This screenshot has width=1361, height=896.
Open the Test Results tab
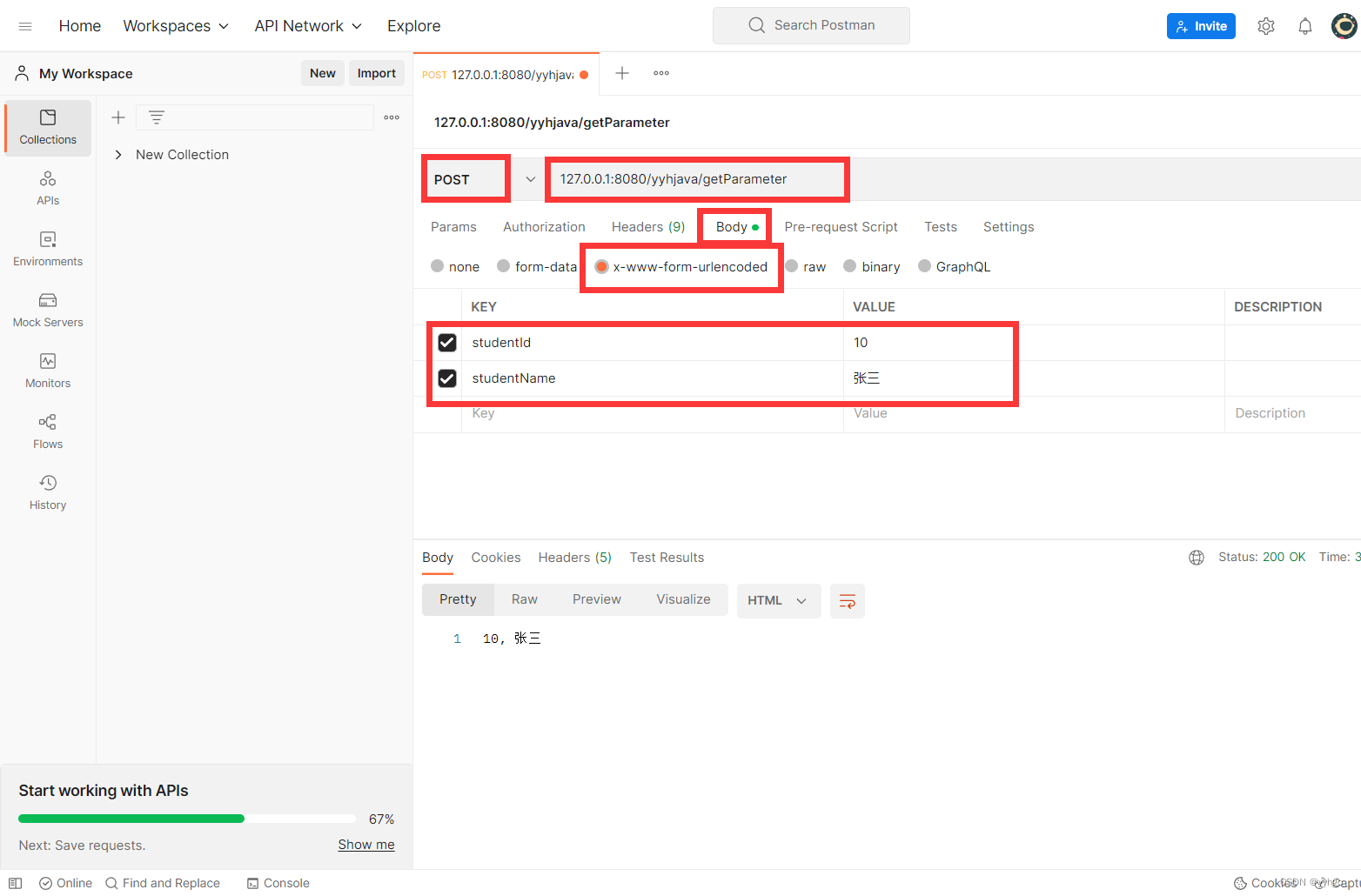[x=667, y=558]
